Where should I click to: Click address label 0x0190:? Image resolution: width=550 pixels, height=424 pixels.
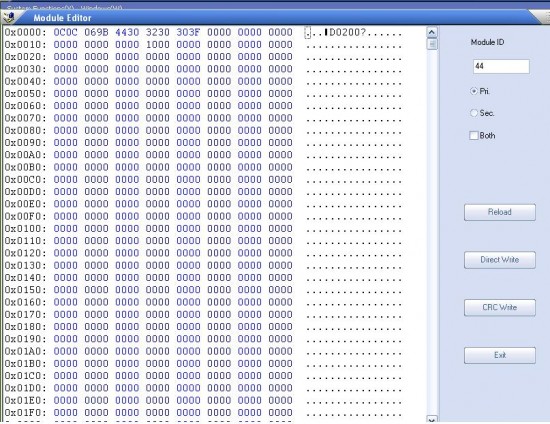pyautogui.click(x=26, y=339)
